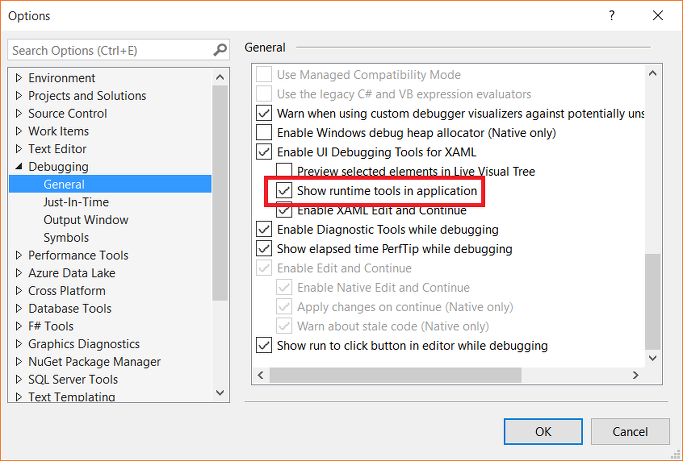Click the search magnifier icon
The image size is (683, 461).
click(220, 50)
